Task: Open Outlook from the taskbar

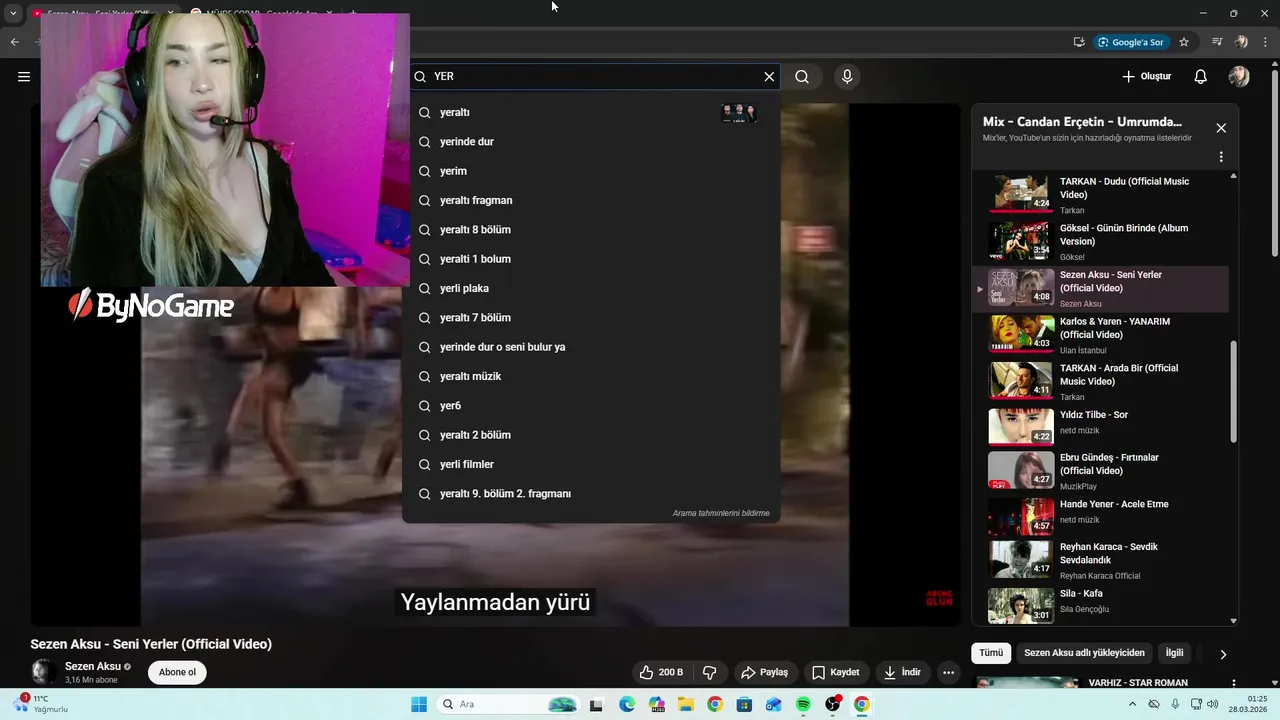Action: [773, 704]
